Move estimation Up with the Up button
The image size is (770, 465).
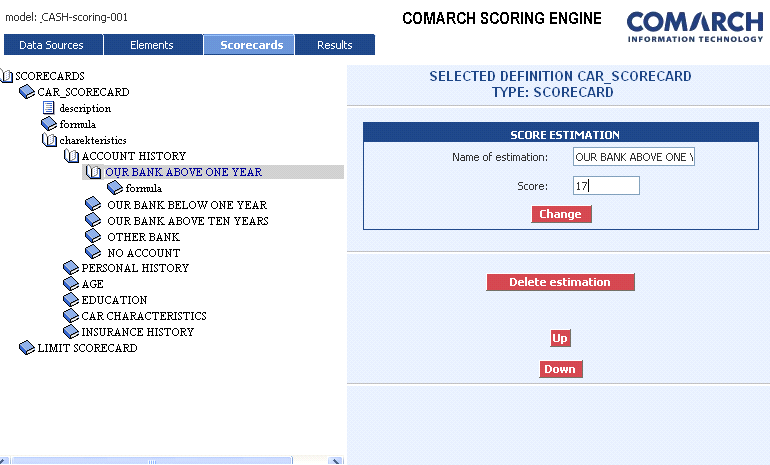pos(560,338)
